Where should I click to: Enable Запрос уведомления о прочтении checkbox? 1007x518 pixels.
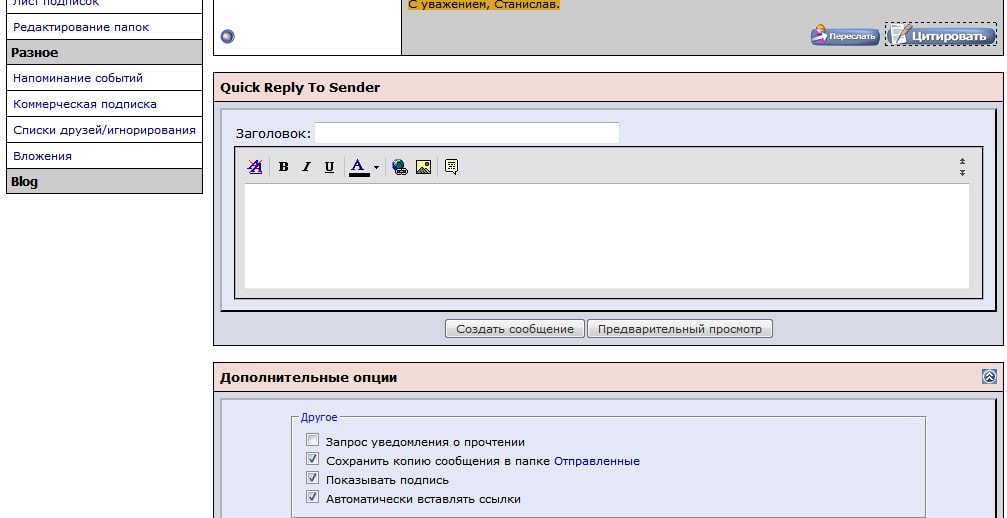pos(313,440)
